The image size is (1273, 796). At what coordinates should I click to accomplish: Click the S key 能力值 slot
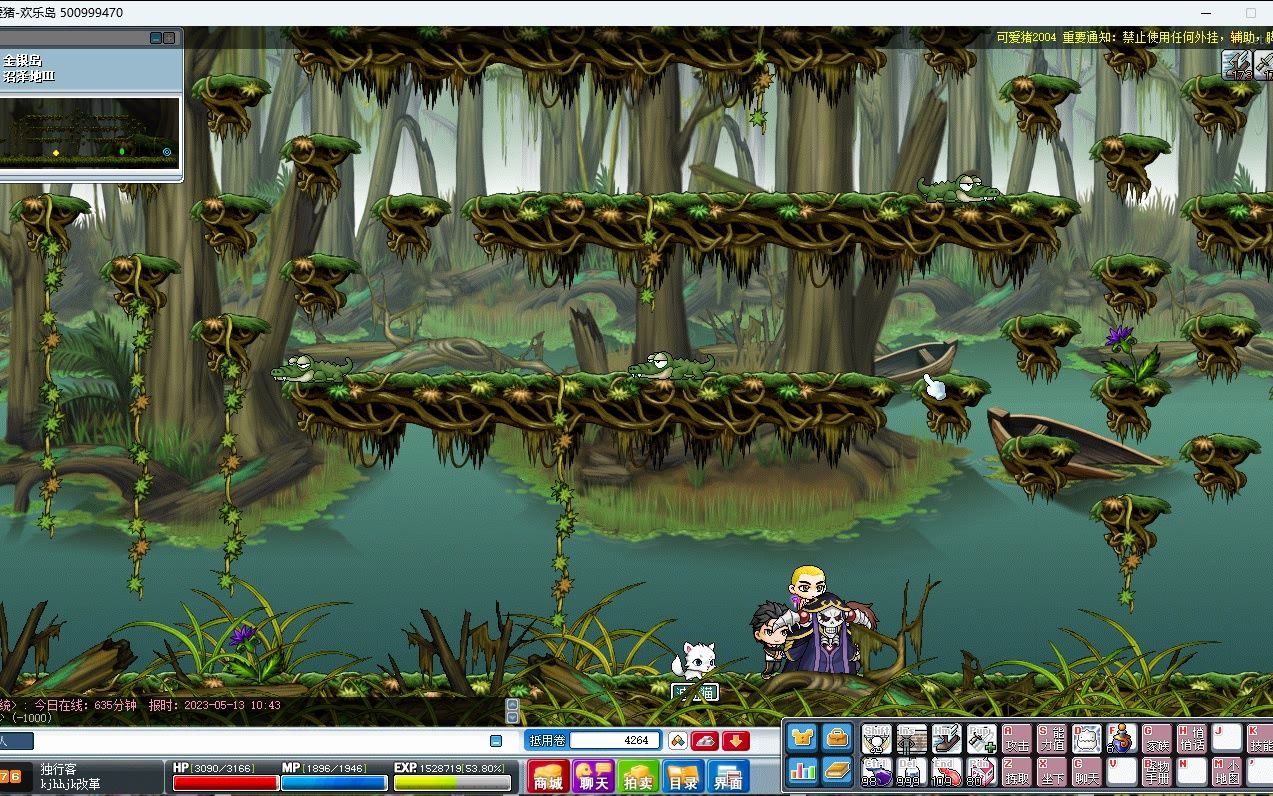1052,739
